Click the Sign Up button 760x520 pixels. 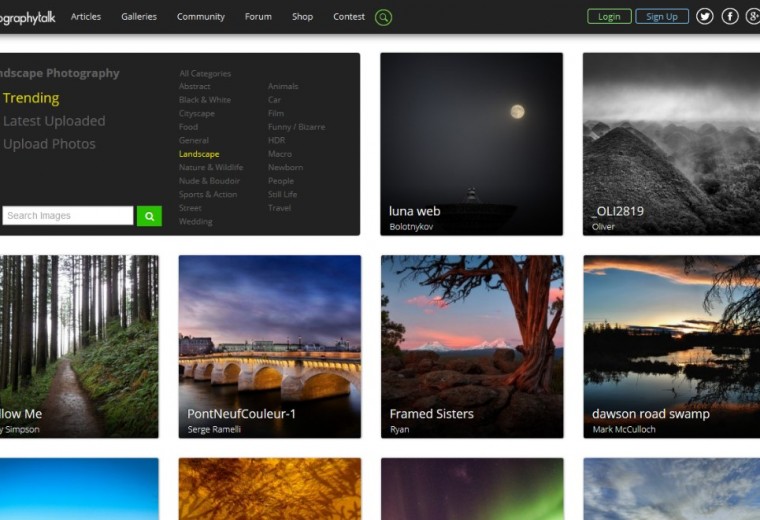tap(662, 16)
